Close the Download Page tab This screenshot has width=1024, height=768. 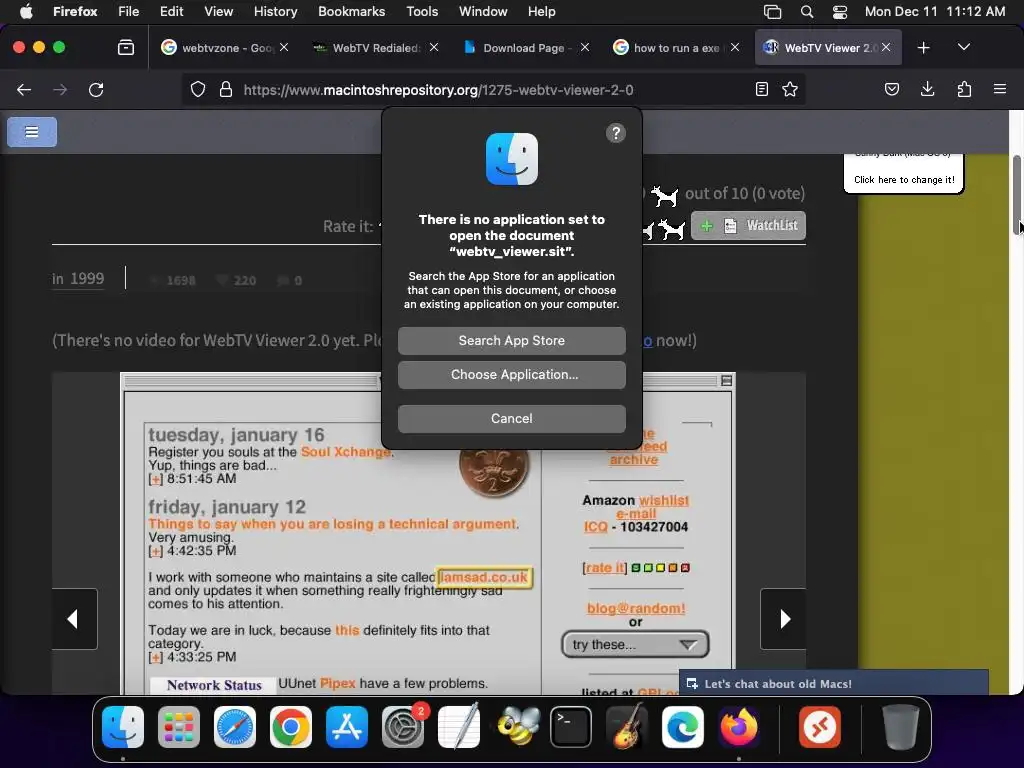tap(584, 47)
